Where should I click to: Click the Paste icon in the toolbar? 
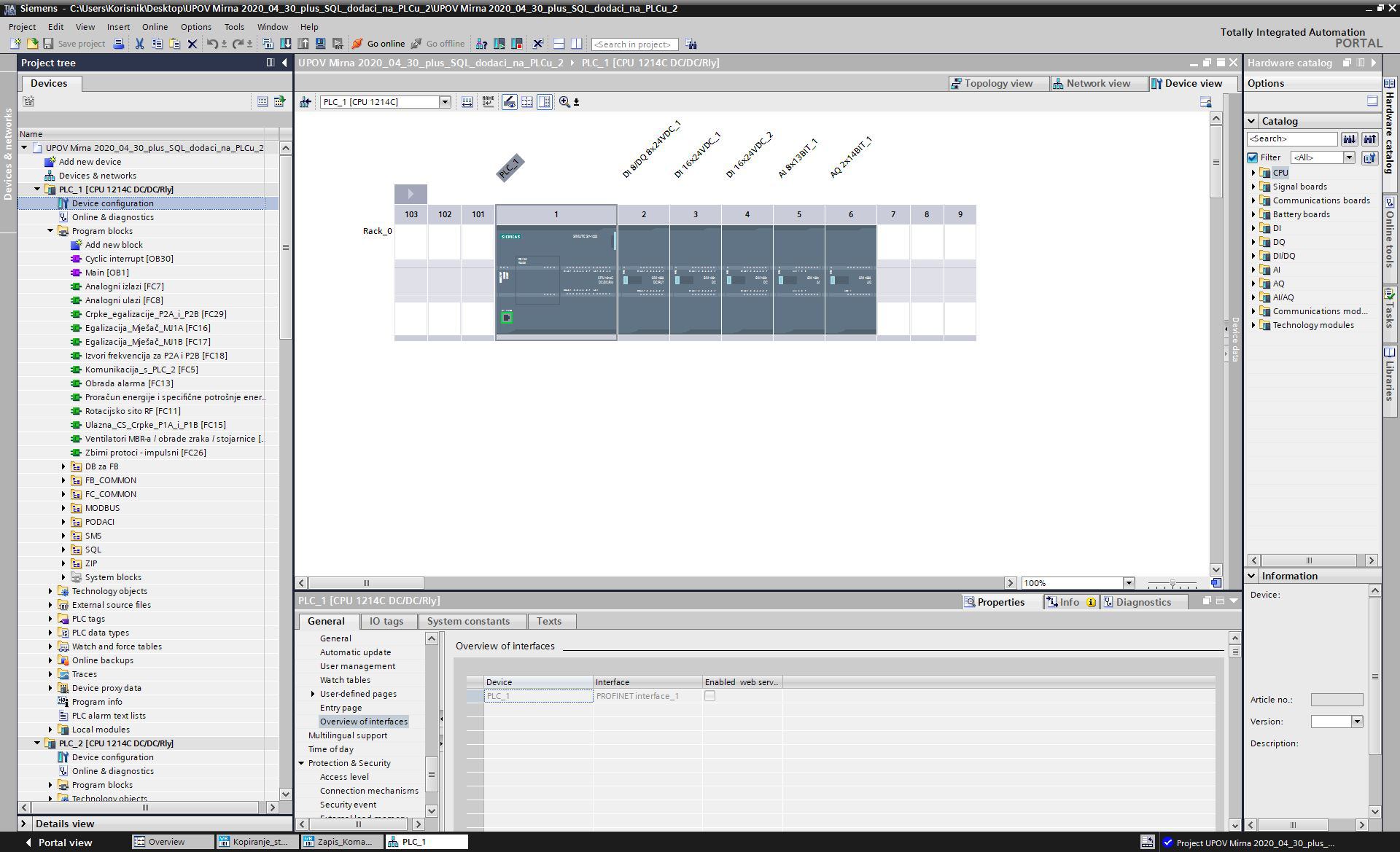(174, 44)
